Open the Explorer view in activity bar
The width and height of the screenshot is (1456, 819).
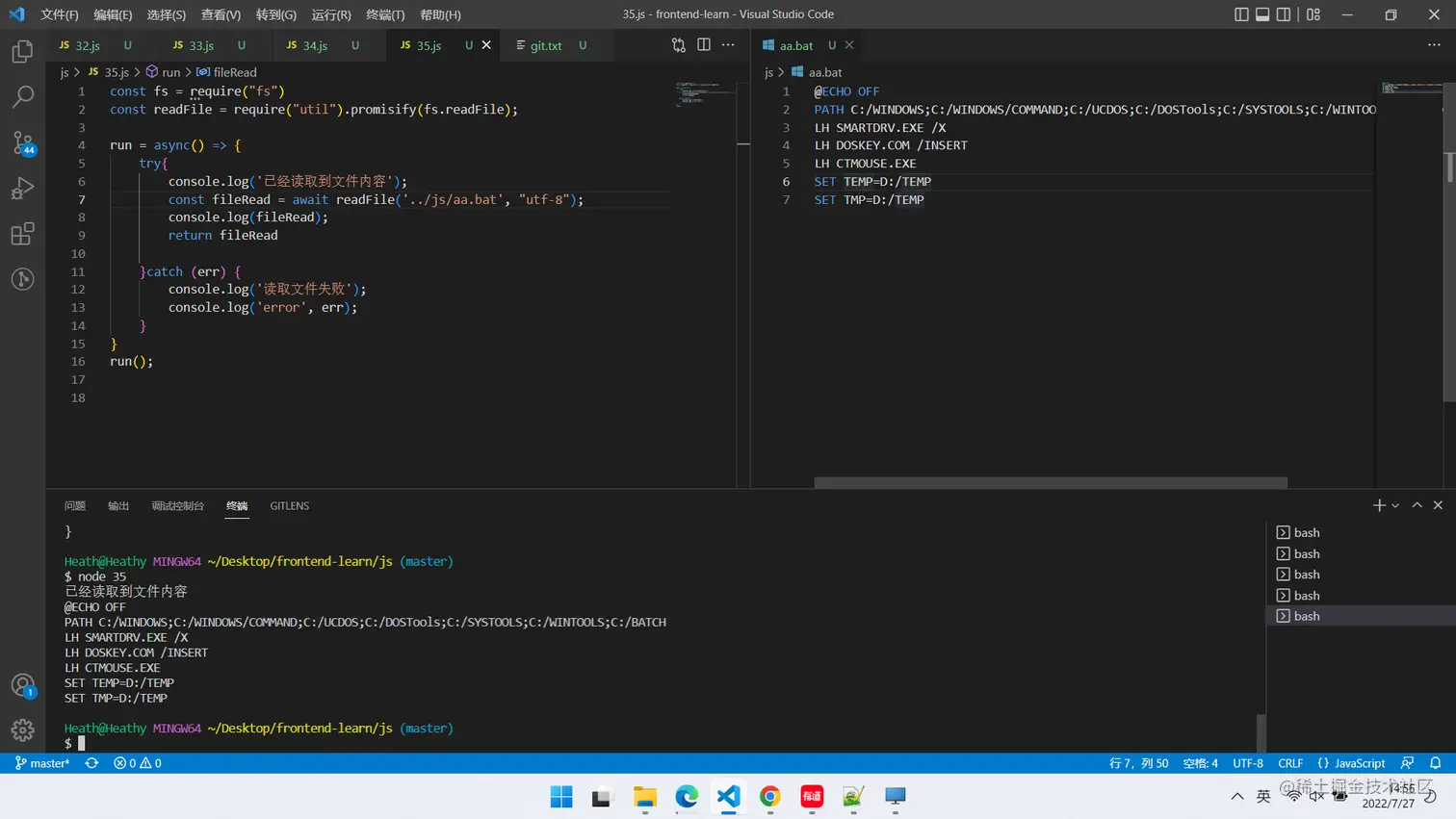(x=22, y=51)
